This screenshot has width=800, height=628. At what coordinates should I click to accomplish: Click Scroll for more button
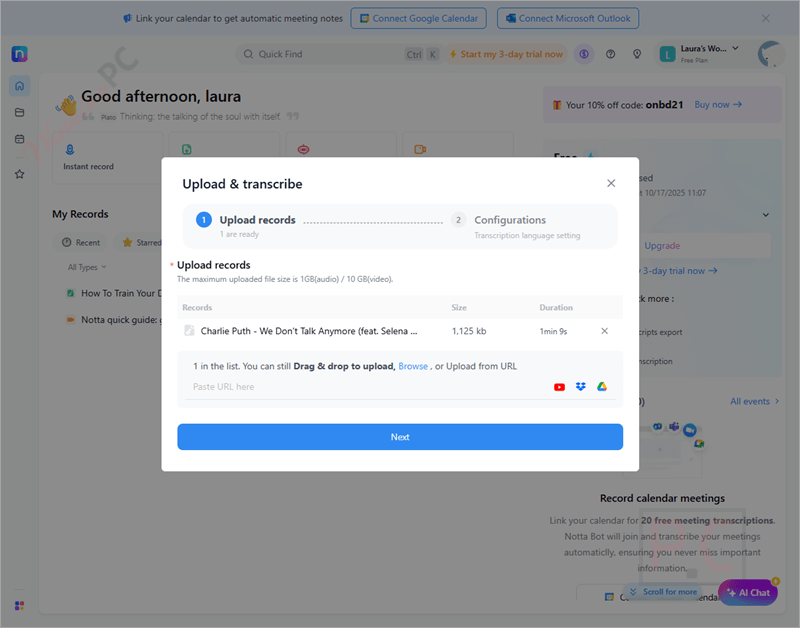(663, 592)
